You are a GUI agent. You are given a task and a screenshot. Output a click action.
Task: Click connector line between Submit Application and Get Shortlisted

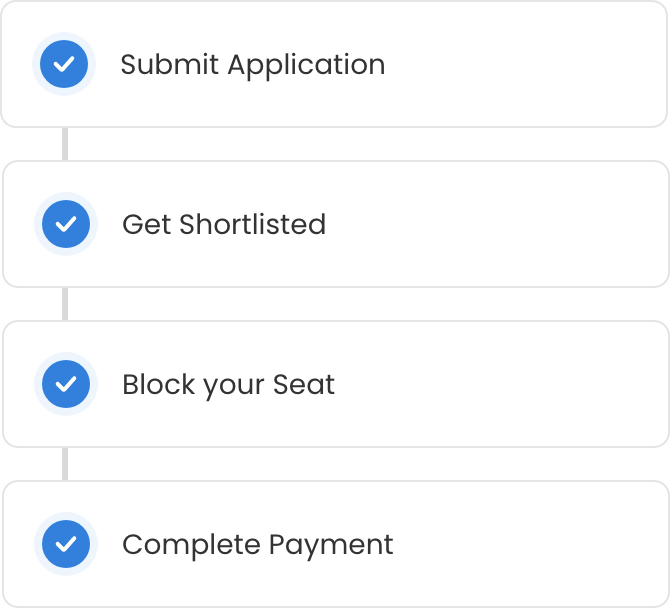tap(65, 144)
